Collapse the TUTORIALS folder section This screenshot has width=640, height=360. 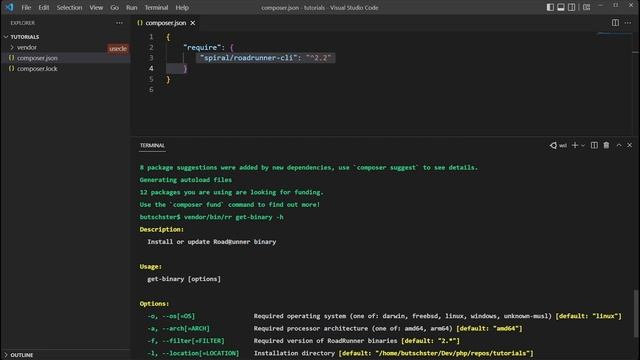pos(6,37)
